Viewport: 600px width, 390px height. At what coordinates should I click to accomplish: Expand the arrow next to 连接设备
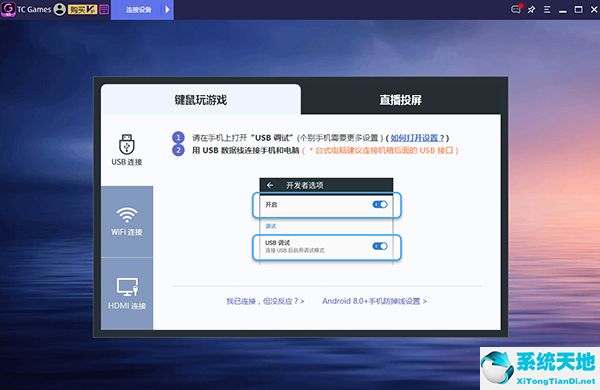point(167,10)
